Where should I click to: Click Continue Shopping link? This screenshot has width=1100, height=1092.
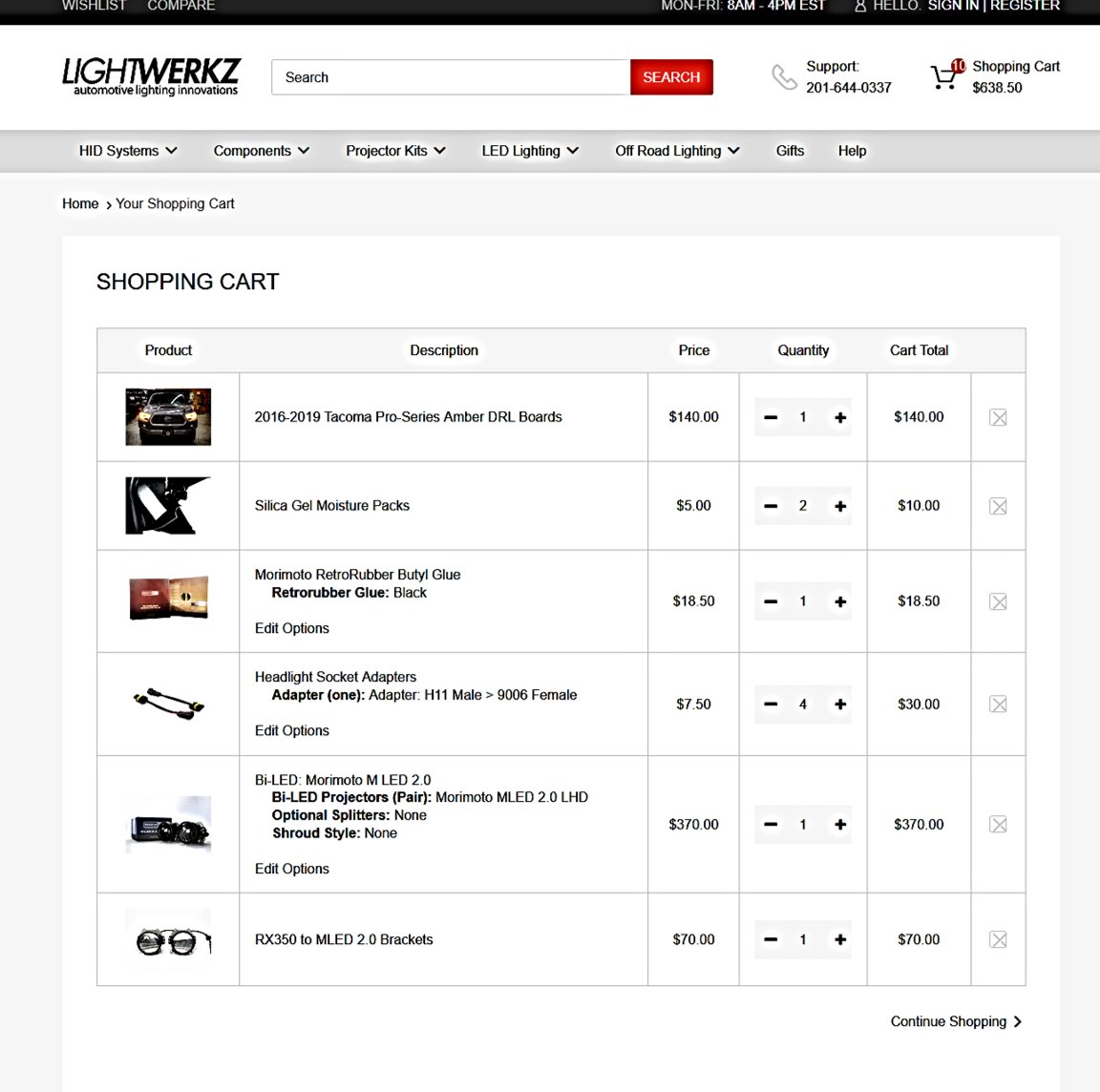(x=956, y=1021)
